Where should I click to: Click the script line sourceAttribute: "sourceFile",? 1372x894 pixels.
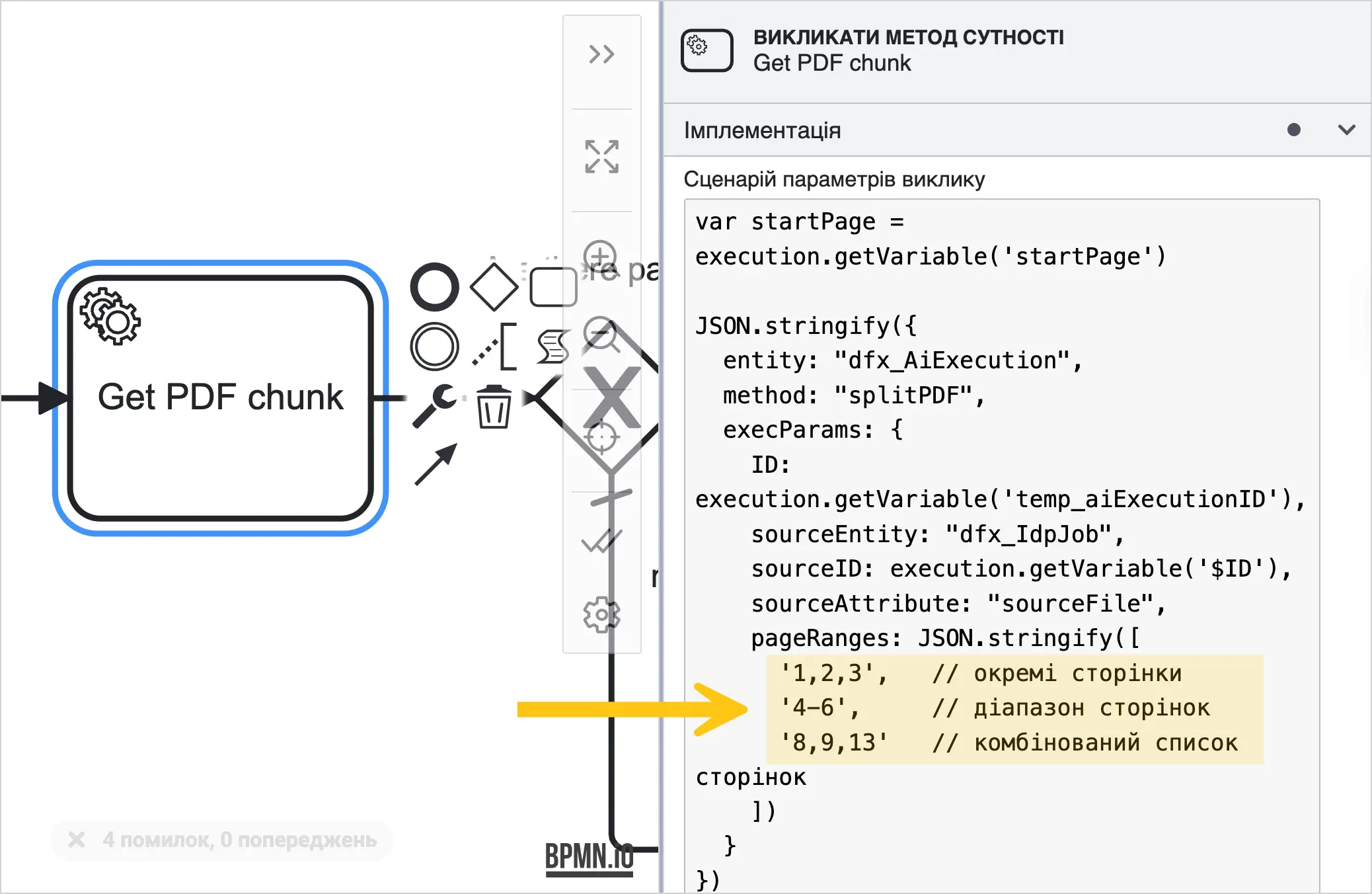tap(958, 604)
